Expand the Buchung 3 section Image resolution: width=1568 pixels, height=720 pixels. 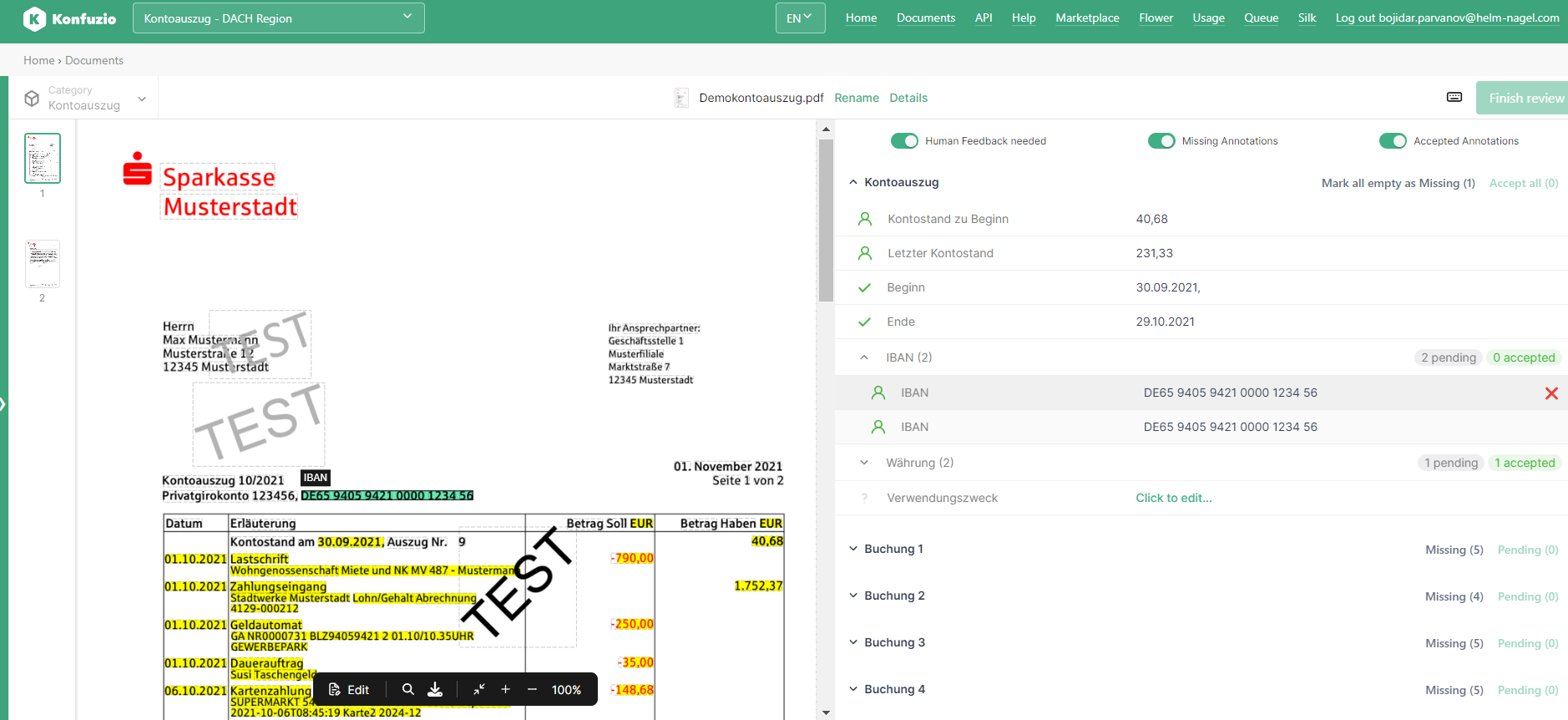(x=853, y=642)
